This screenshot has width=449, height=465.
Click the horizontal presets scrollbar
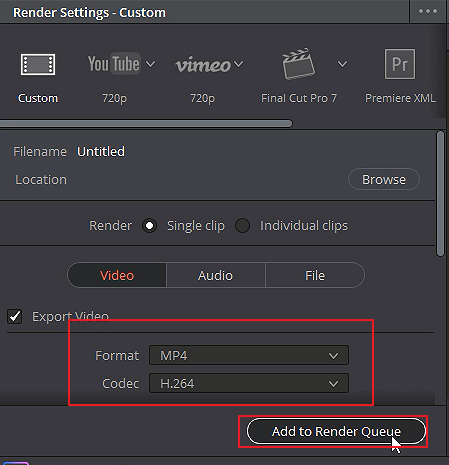point(146,124)
